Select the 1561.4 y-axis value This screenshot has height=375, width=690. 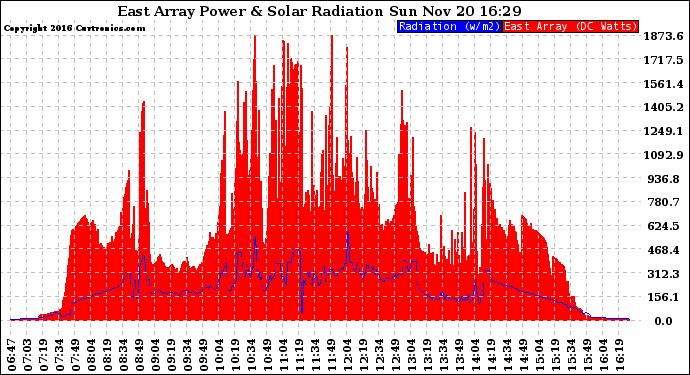pyautogui.click(x=663, y=84)
